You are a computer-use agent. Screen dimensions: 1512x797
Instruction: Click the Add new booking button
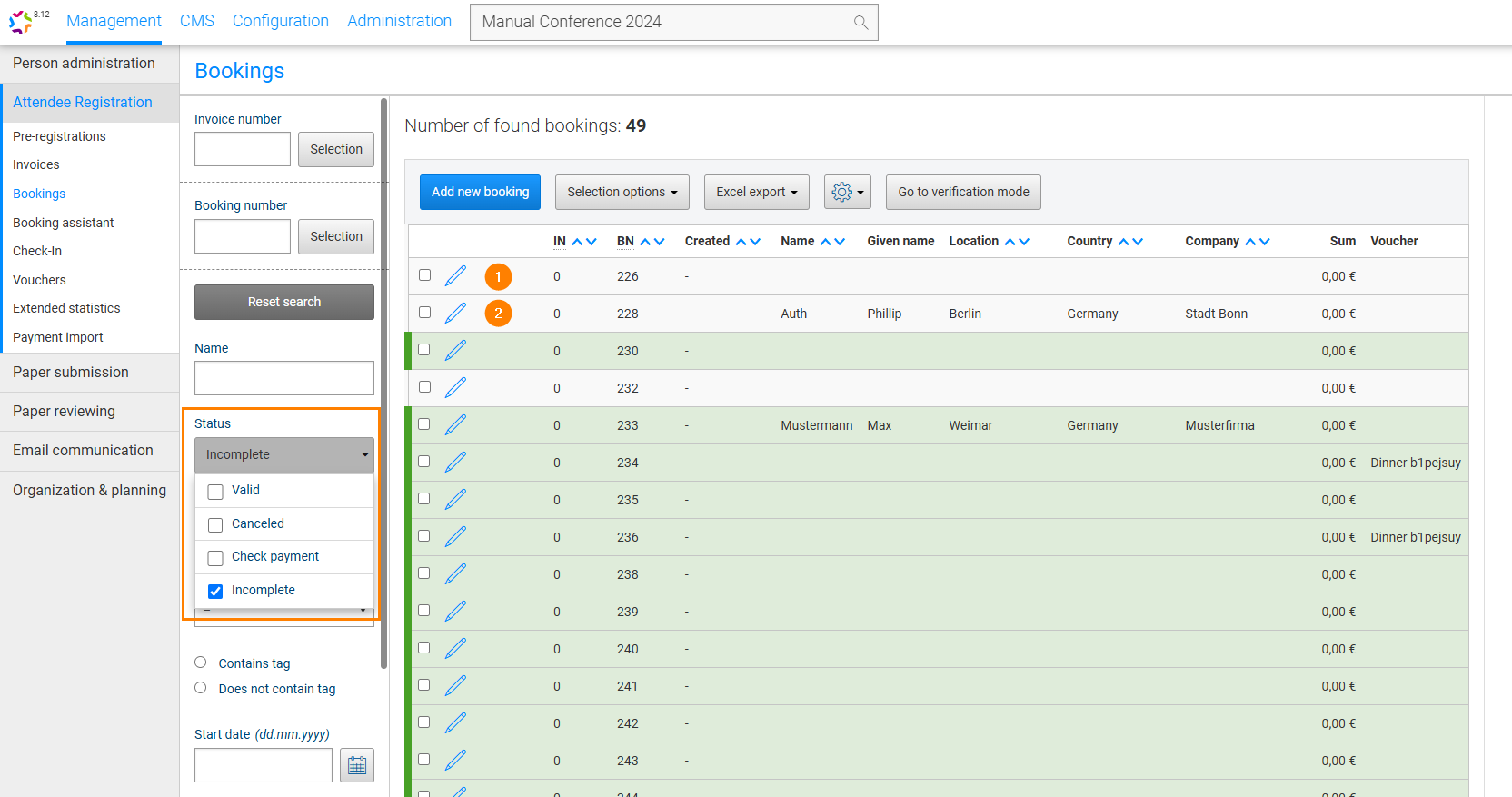480,193
